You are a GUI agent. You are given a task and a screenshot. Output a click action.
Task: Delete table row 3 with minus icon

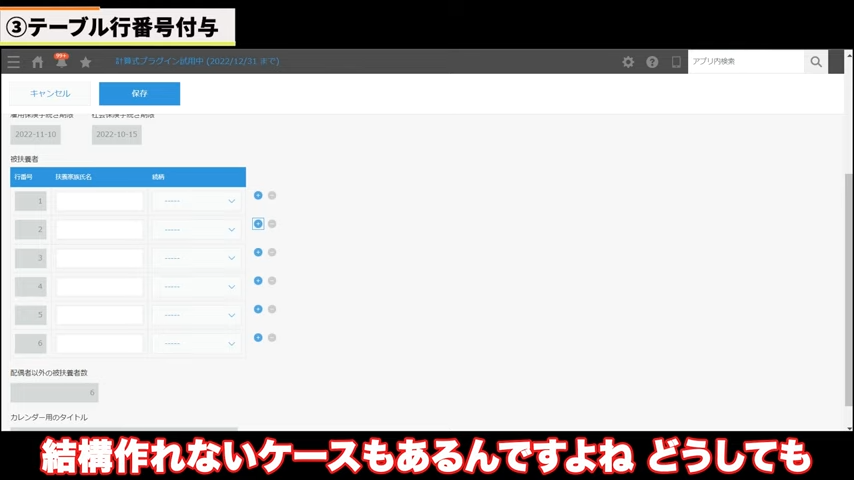click(272, 252)
